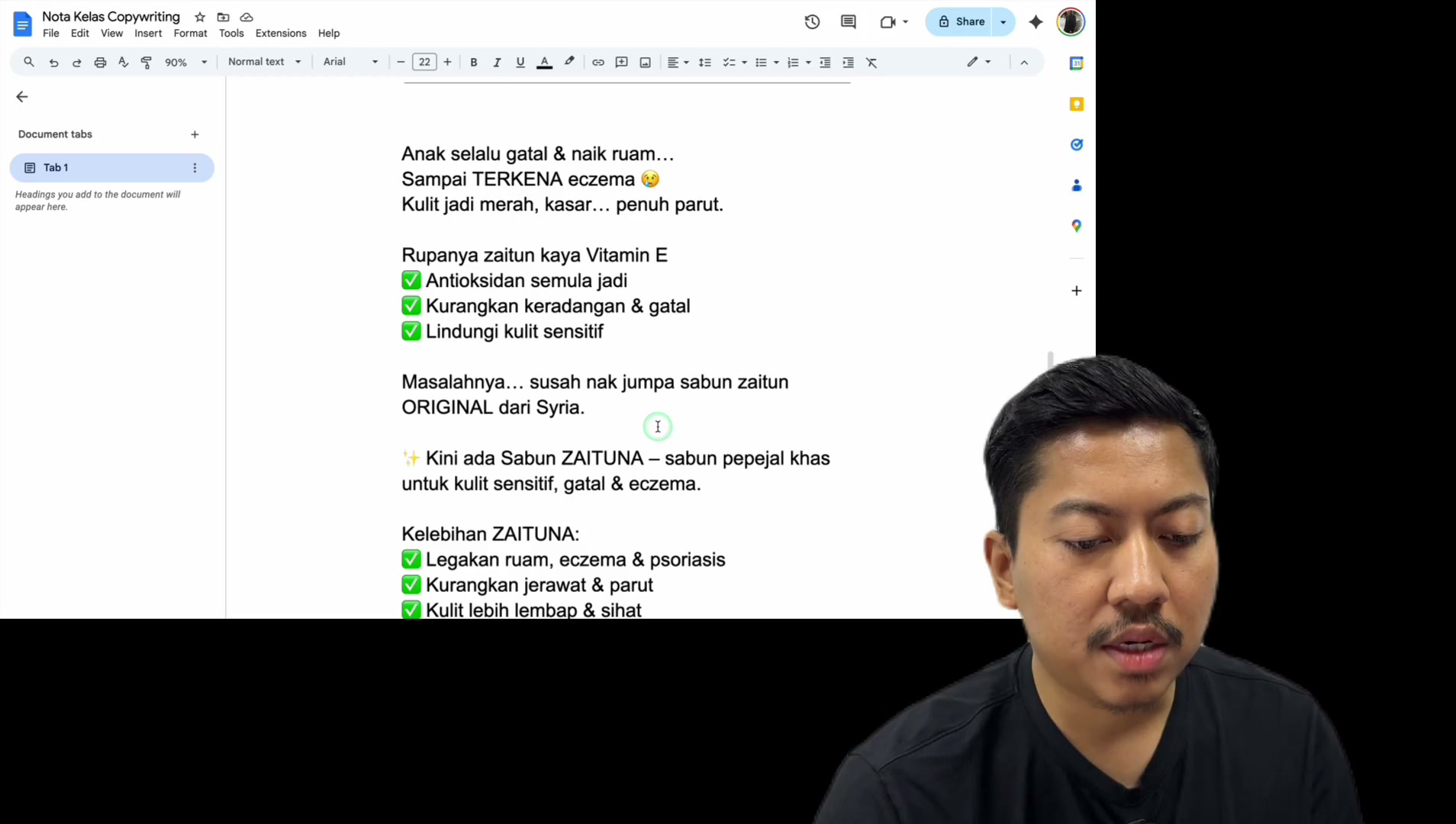The width and height of the screenshot is (1456, 824).
Task: Click the font size field showing 22
Action: [x=424, y=63]
